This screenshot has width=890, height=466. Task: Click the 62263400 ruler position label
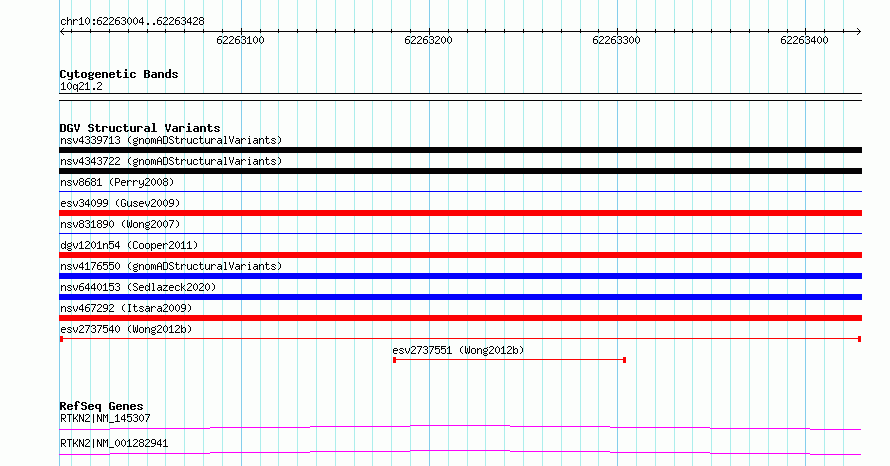point(804,40)
